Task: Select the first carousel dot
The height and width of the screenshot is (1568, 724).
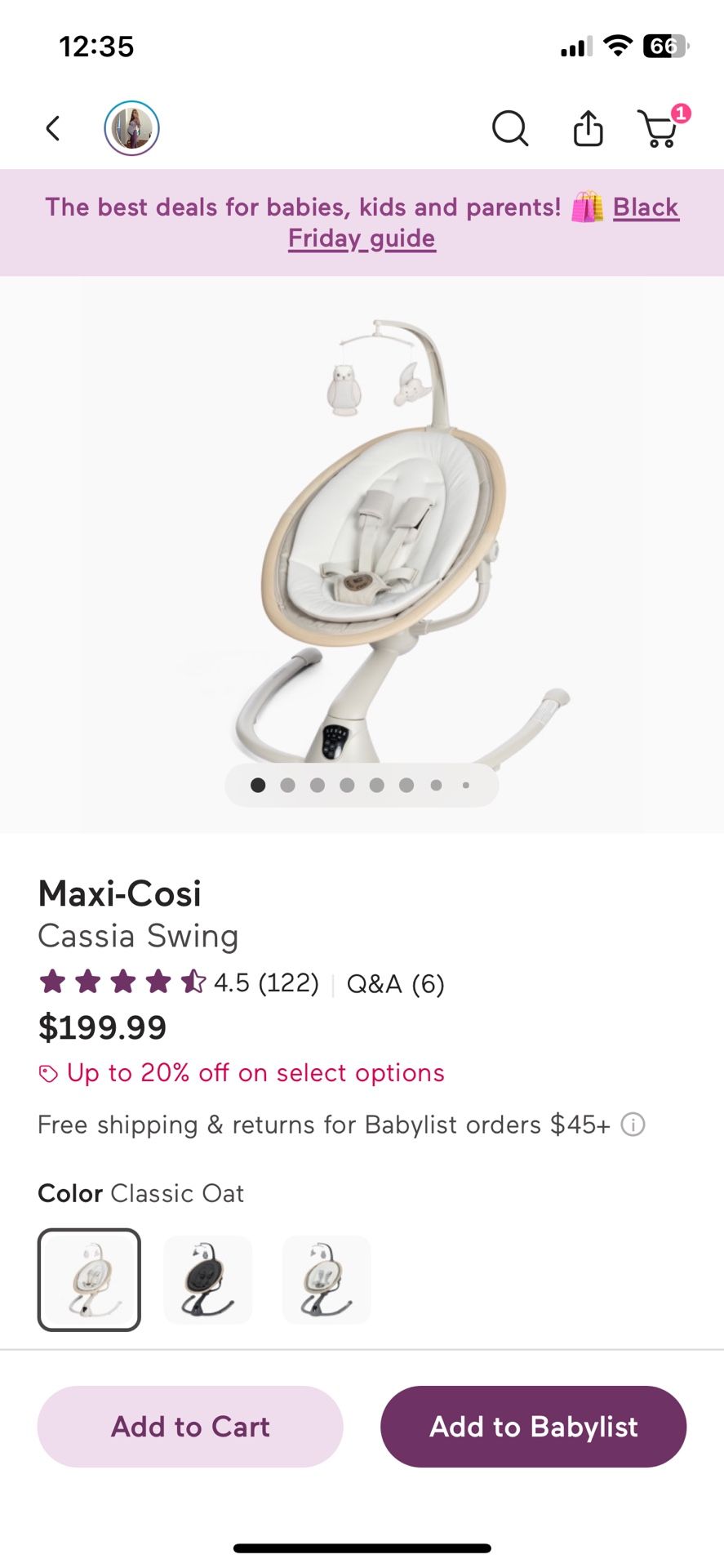Action: click(258, 785)
